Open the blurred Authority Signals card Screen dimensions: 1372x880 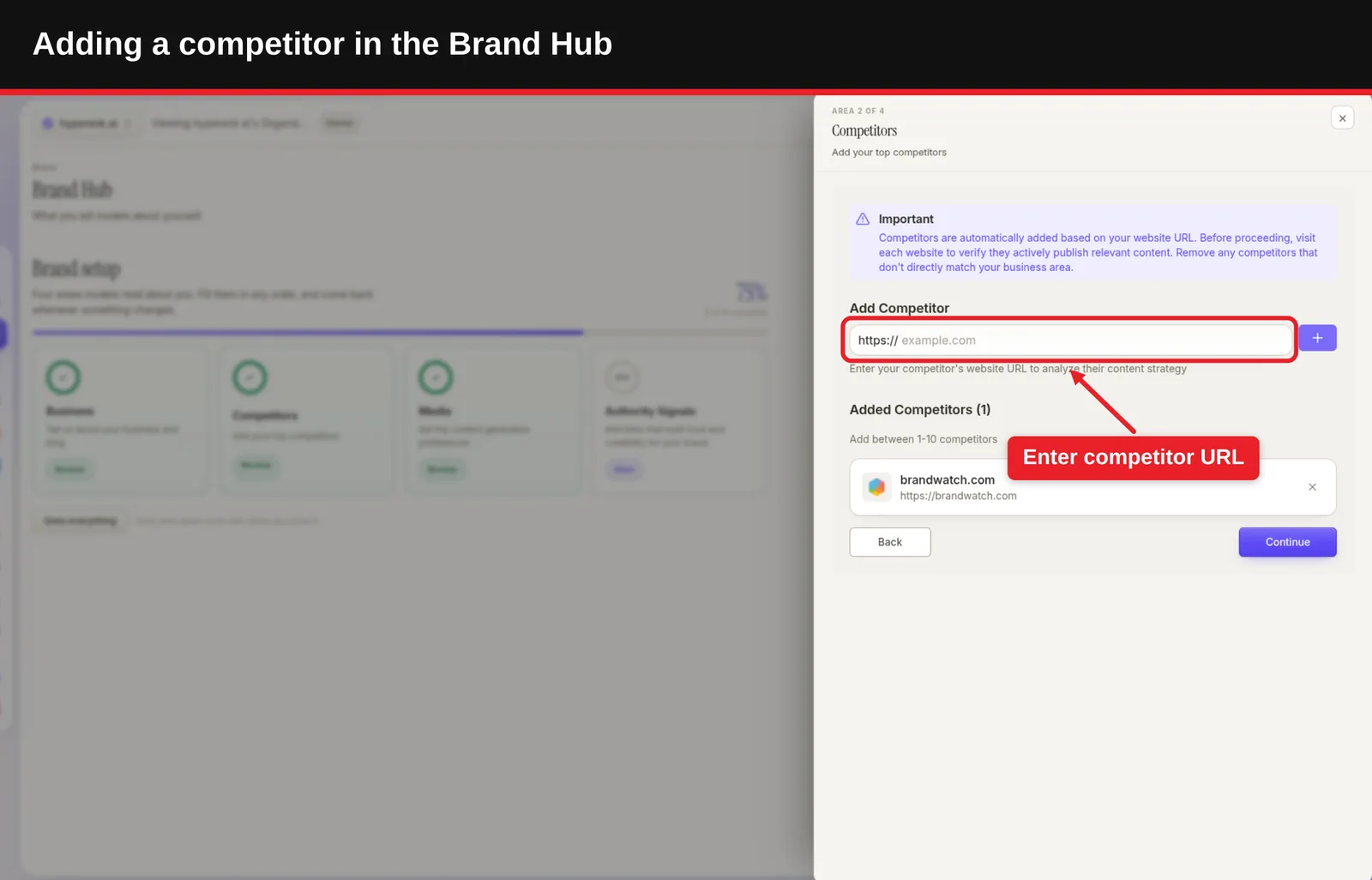tap(680, 420)
